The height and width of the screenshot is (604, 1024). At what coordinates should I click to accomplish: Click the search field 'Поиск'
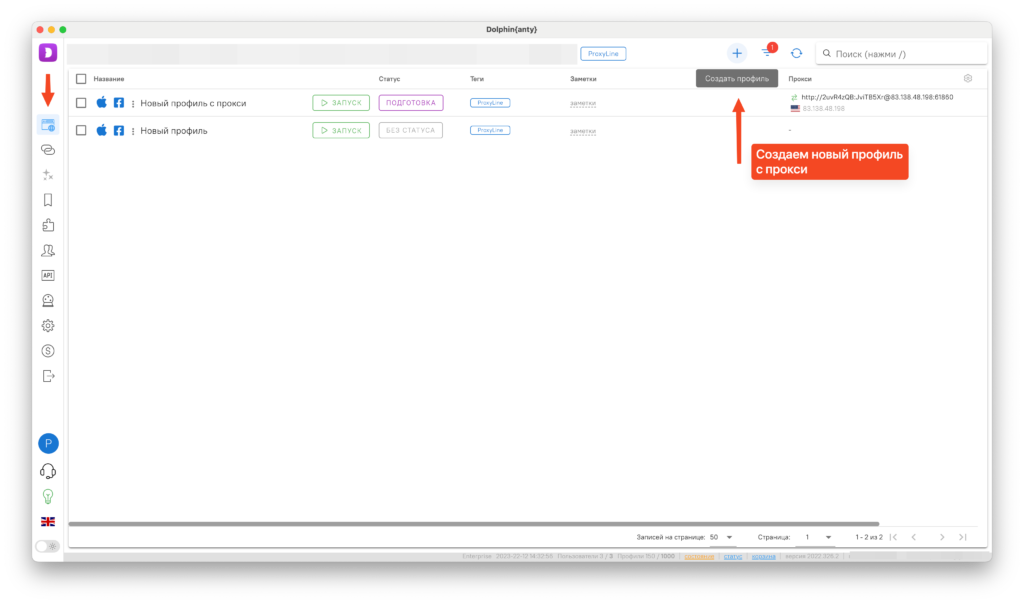pyautogui.click(x=900, y=54)
